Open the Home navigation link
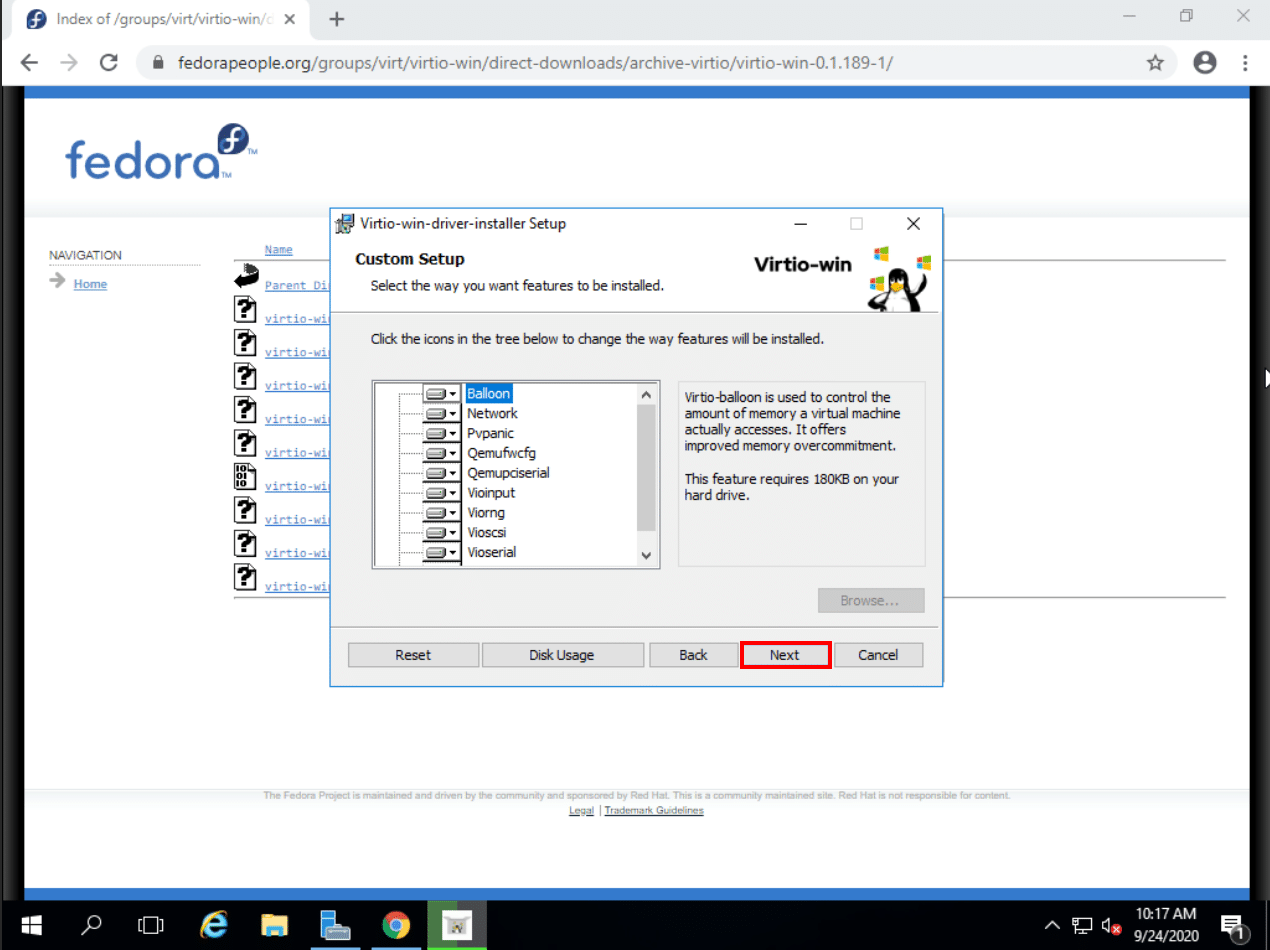 pos(90,284)
